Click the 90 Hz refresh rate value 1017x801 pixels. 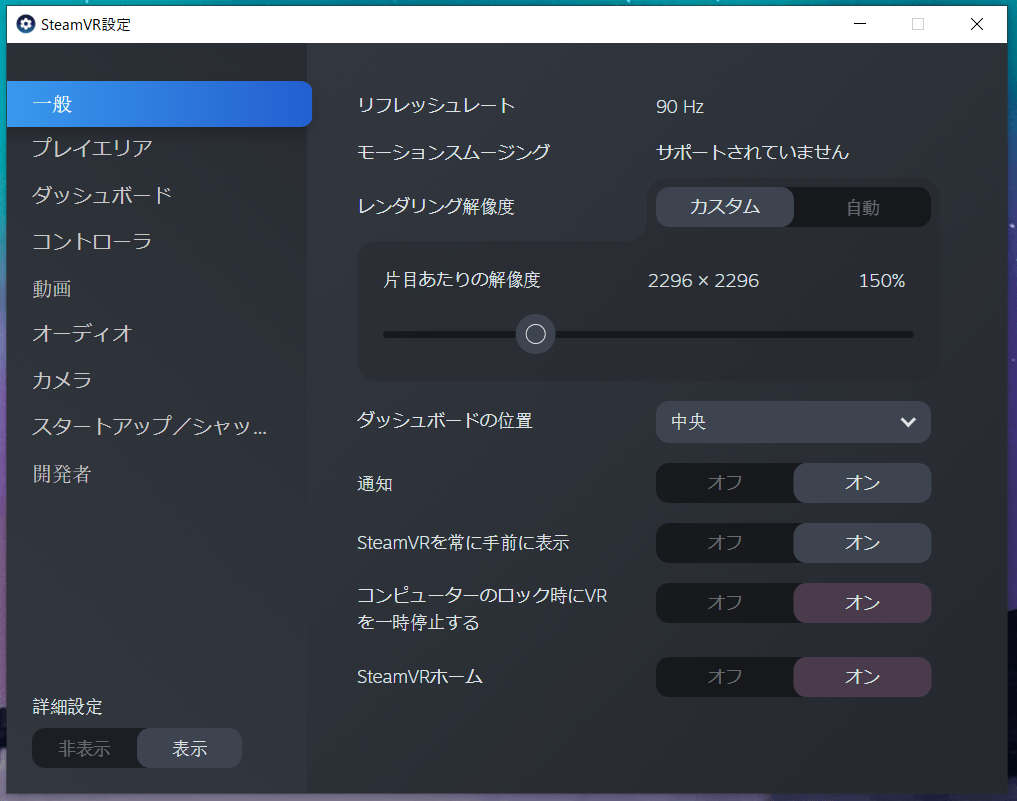pos(680,106)
